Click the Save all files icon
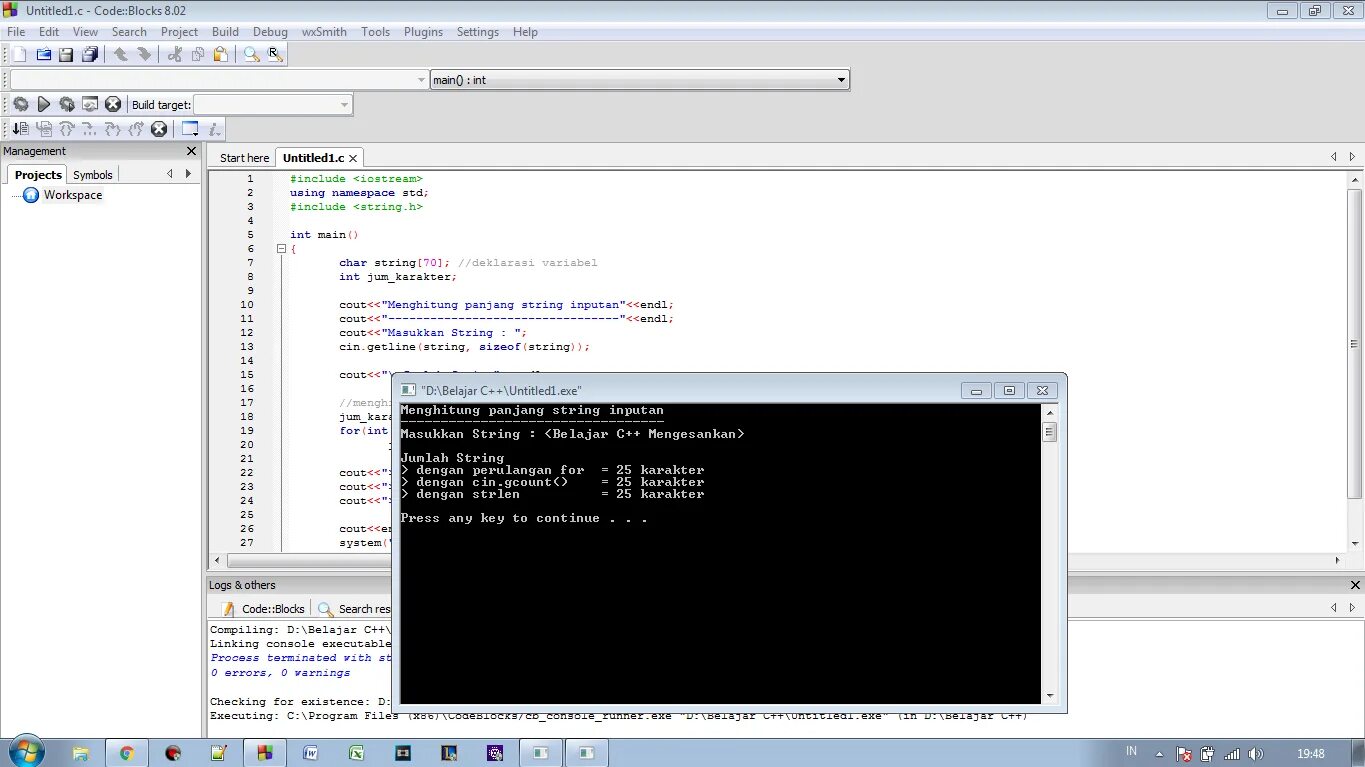The height and width of the screenshot is (767, 1365). pyautogui.click(x=90, y=55)
